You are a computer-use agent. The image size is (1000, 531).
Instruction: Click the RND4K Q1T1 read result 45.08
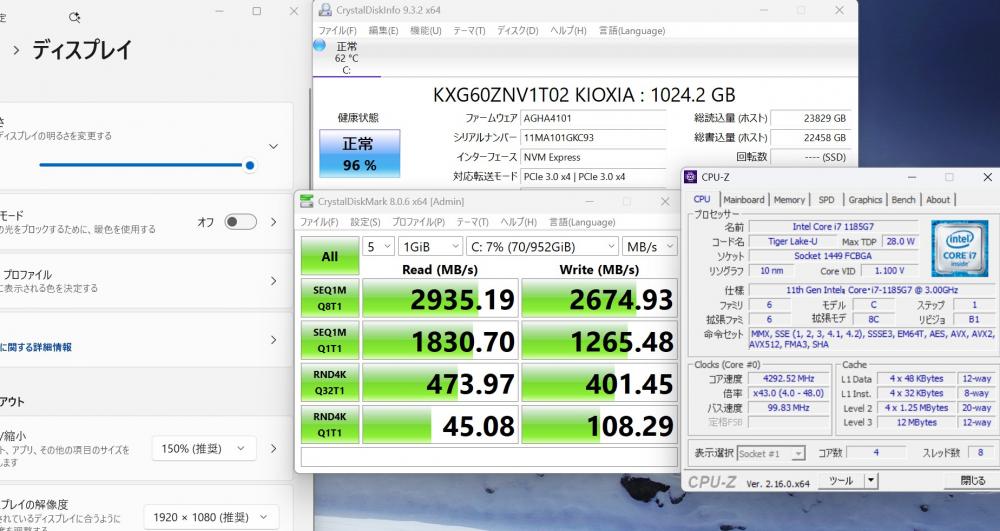tap(440, 425)
